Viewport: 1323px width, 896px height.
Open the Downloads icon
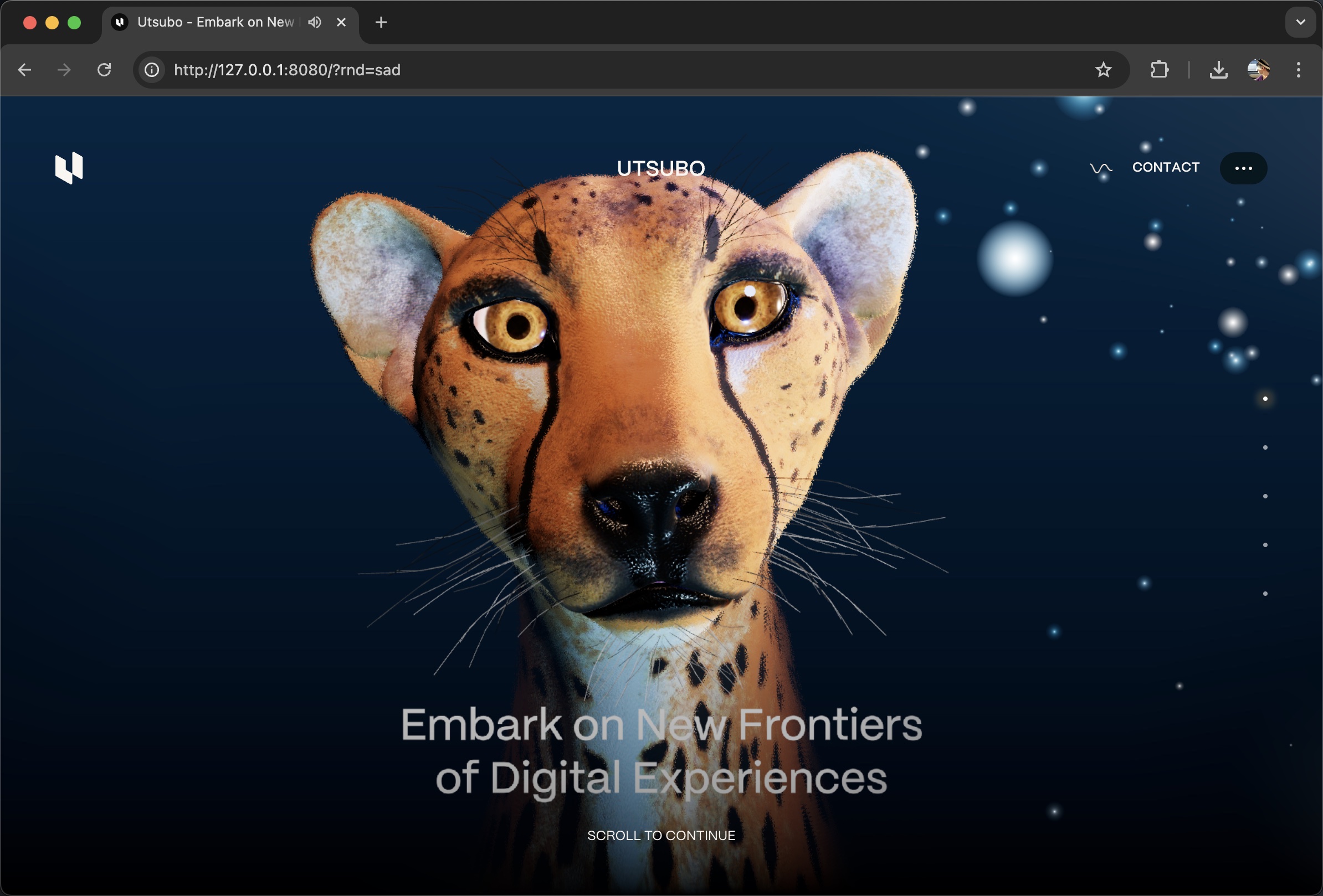click(x=1218, y=70)
